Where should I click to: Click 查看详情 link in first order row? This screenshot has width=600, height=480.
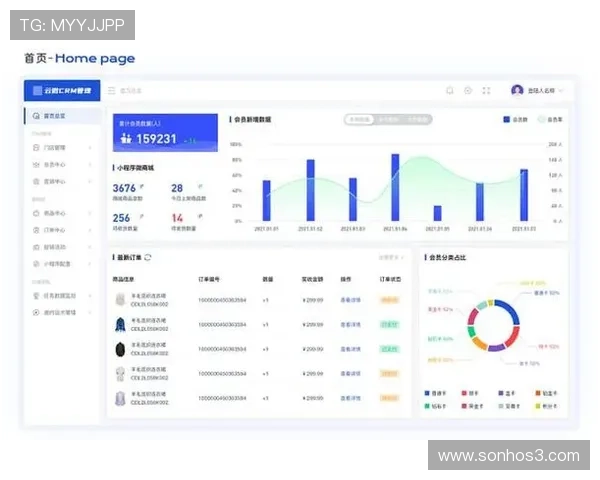click(x=351, y=300)
